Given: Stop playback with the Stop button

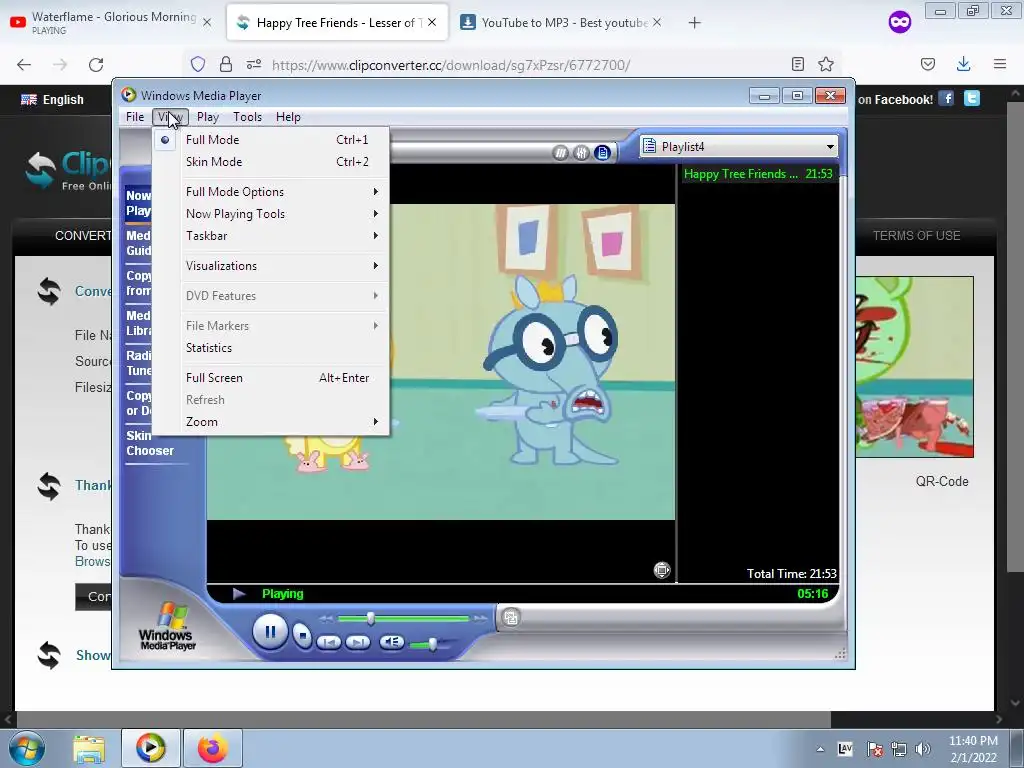Looking at the screenshot, I should click(302, 635).
